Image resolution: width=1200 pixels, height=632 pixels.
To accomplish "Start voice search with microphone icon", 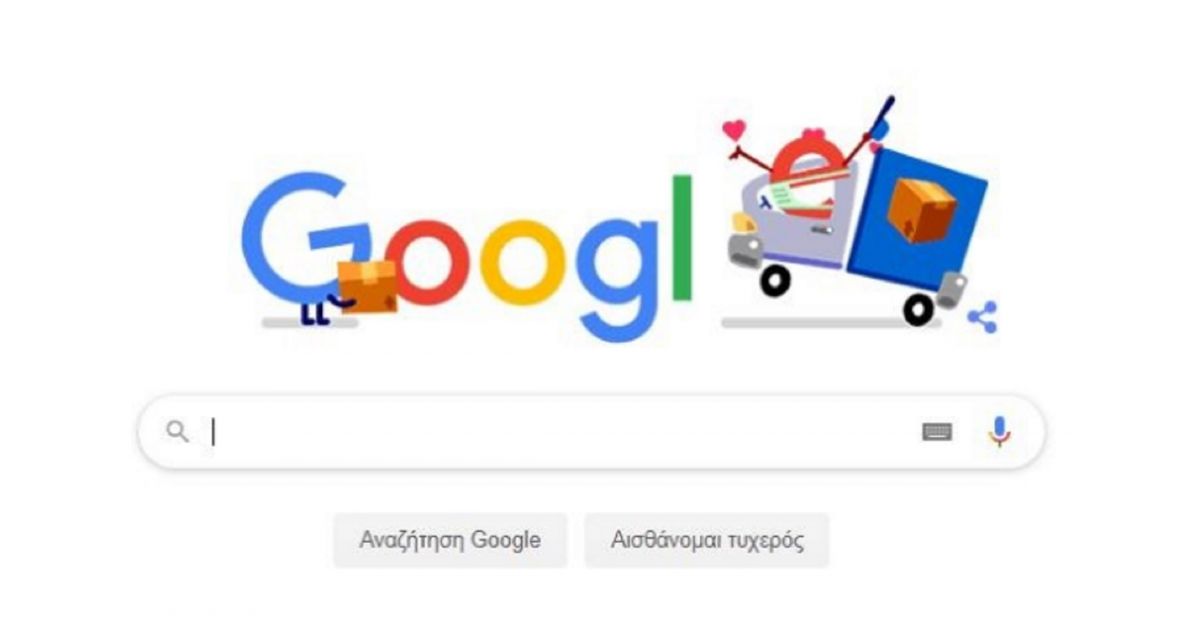I will coord(999,431).
